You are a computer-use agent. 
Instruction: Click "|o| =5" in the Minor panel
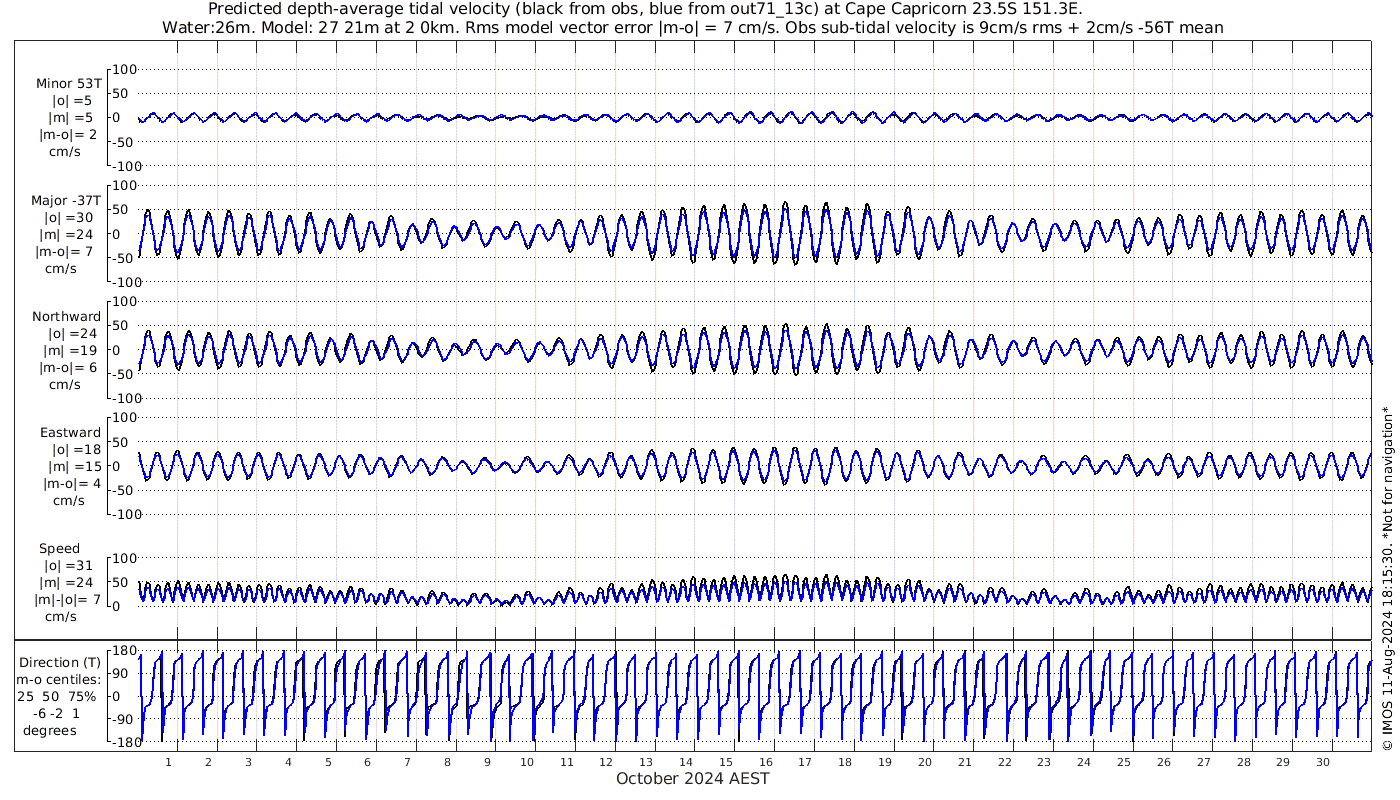click(72, 101)
